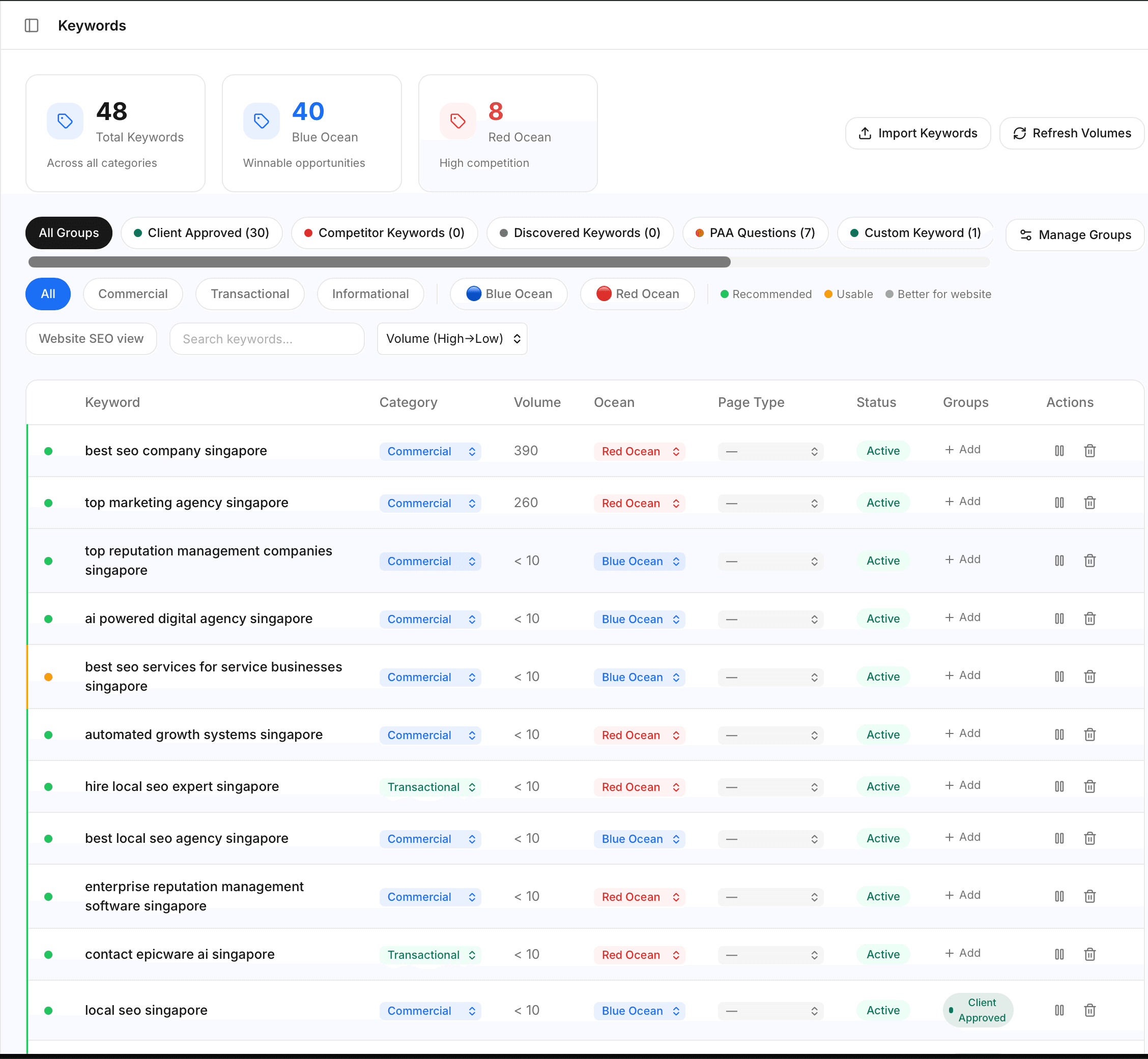Image resolution: width=1148 pixels, height=1059 pixels.
Task: Click the green dot of 'best seo company singapore'
Action: click(x=49, y=451)
